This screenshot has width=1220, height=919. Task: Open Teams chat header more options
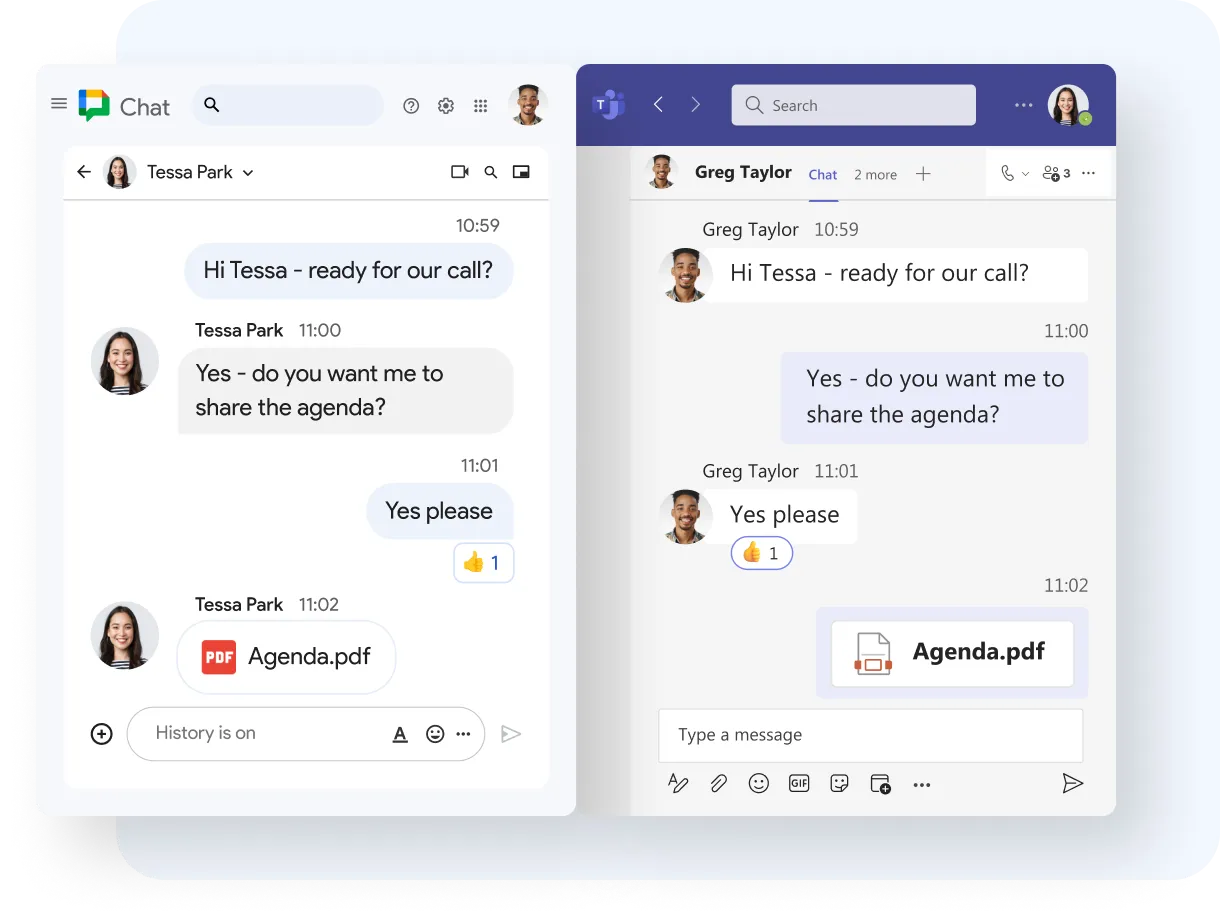click(1089, 173)
